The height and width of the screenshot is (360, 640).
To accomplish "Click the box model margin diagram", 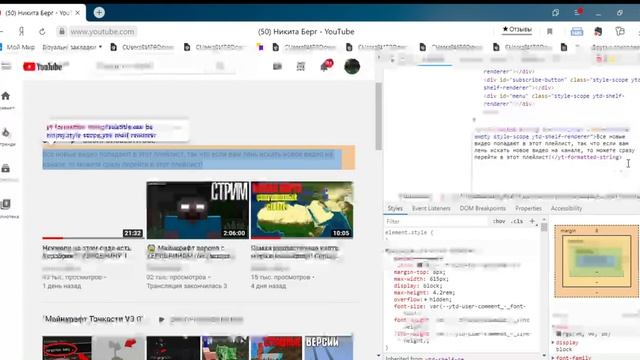I will tap(596, 261).
